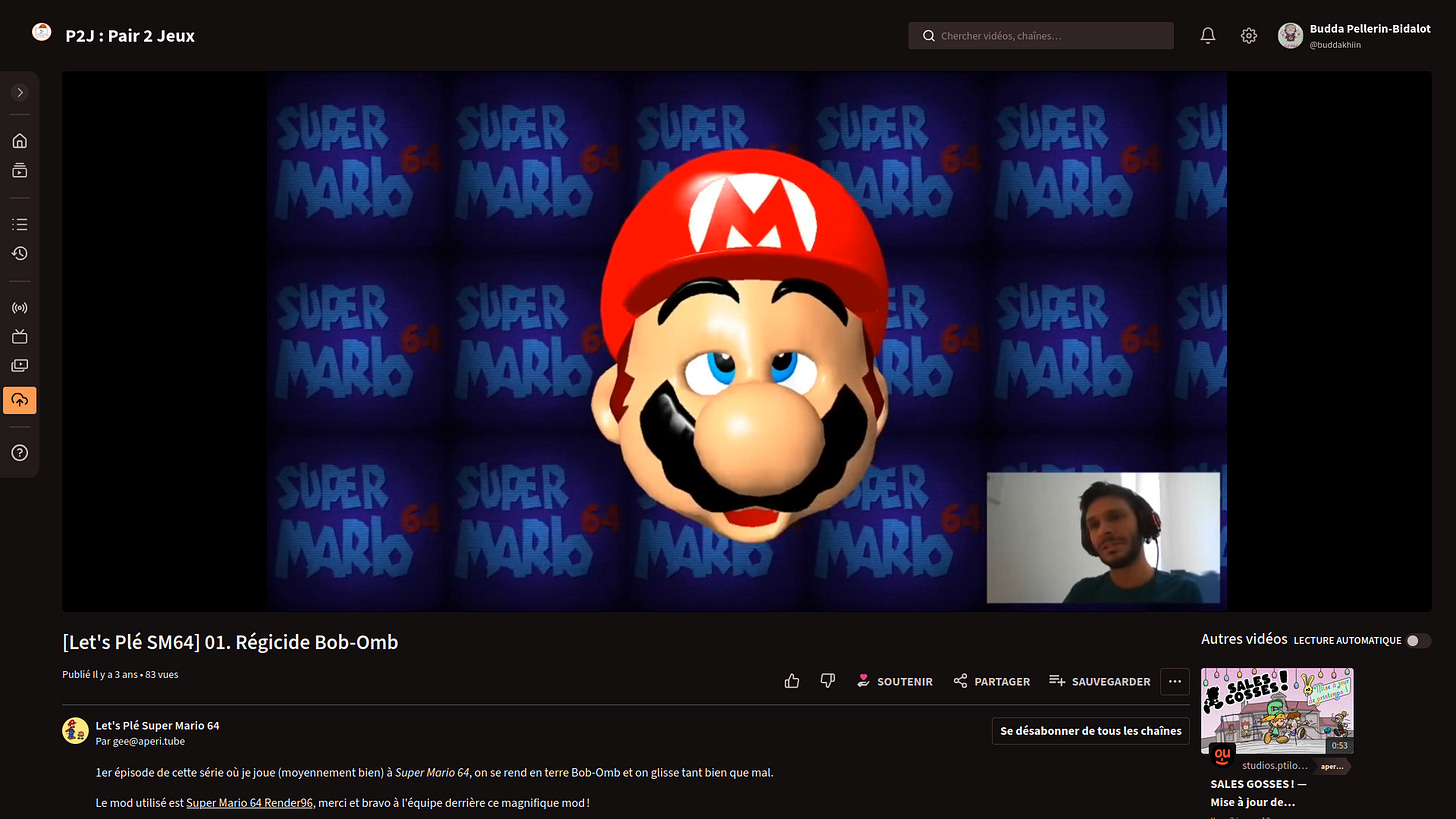Open the 'Par gee@aperi.tube' account link
Image resolution: width=1456 pixels, height=819 pixels.
(x=140, y=742)
